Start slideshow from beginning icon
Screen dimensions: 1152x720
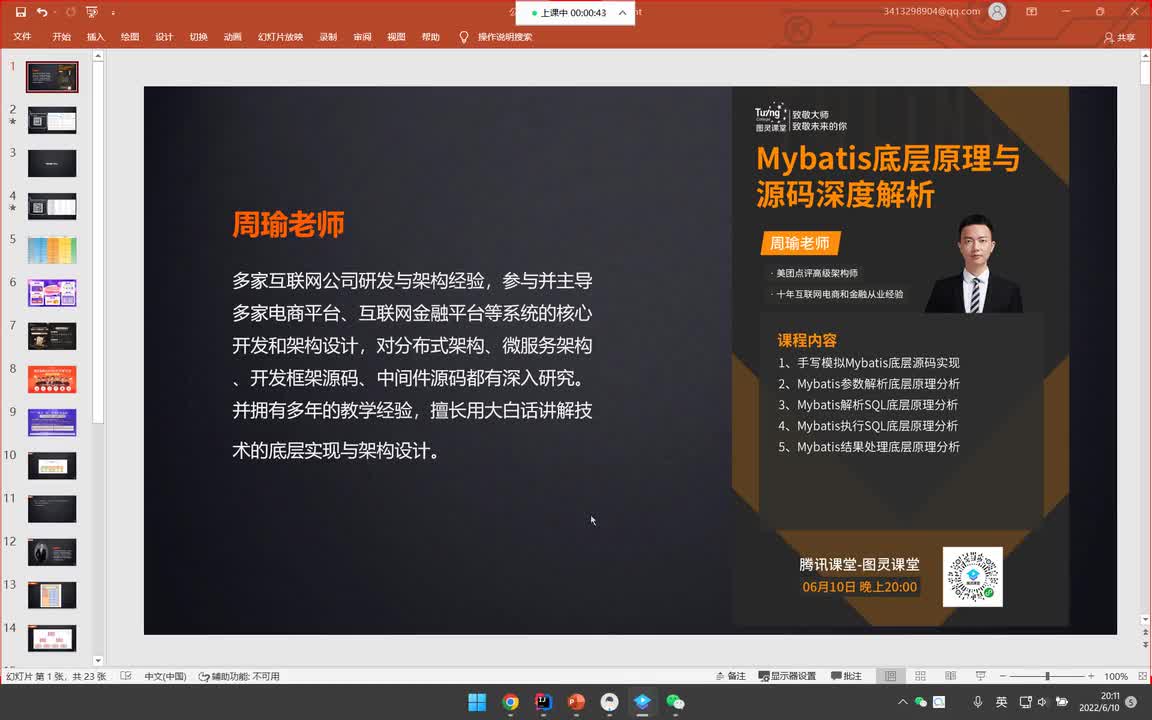92,12
